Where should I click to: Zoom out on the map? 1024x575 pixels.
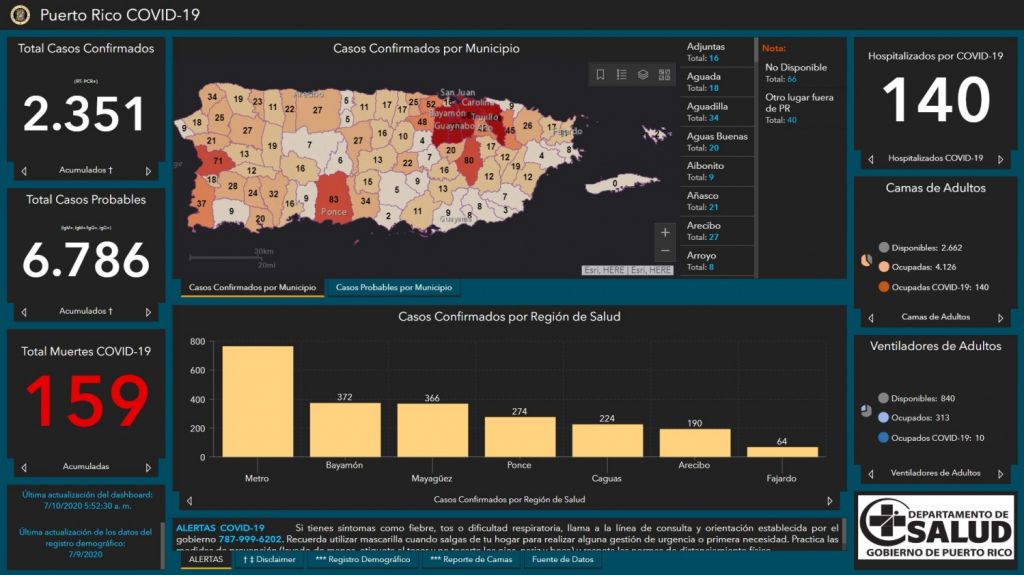(x=665, y=251)
